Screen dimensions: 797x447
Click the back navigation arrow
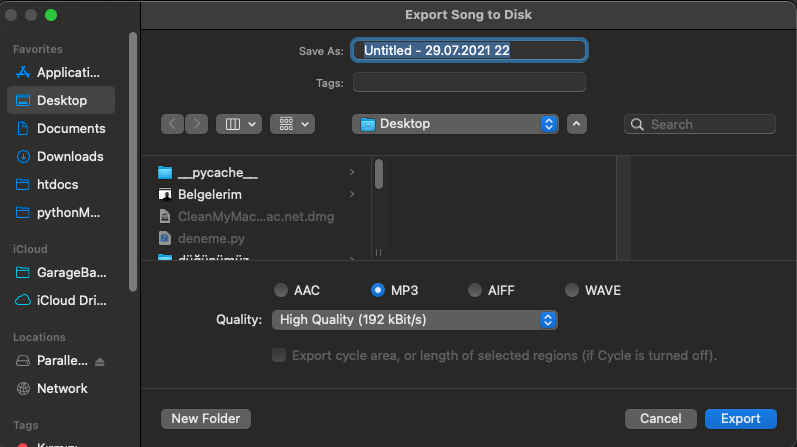tap(172, 124)
